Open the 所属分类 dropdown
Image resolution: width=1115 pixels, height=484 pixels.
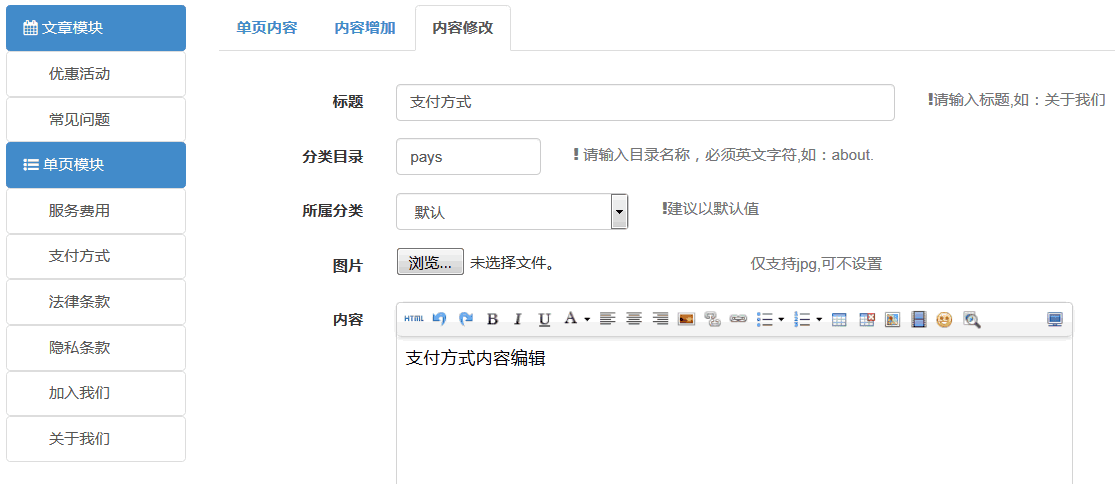tap(619, 211)
